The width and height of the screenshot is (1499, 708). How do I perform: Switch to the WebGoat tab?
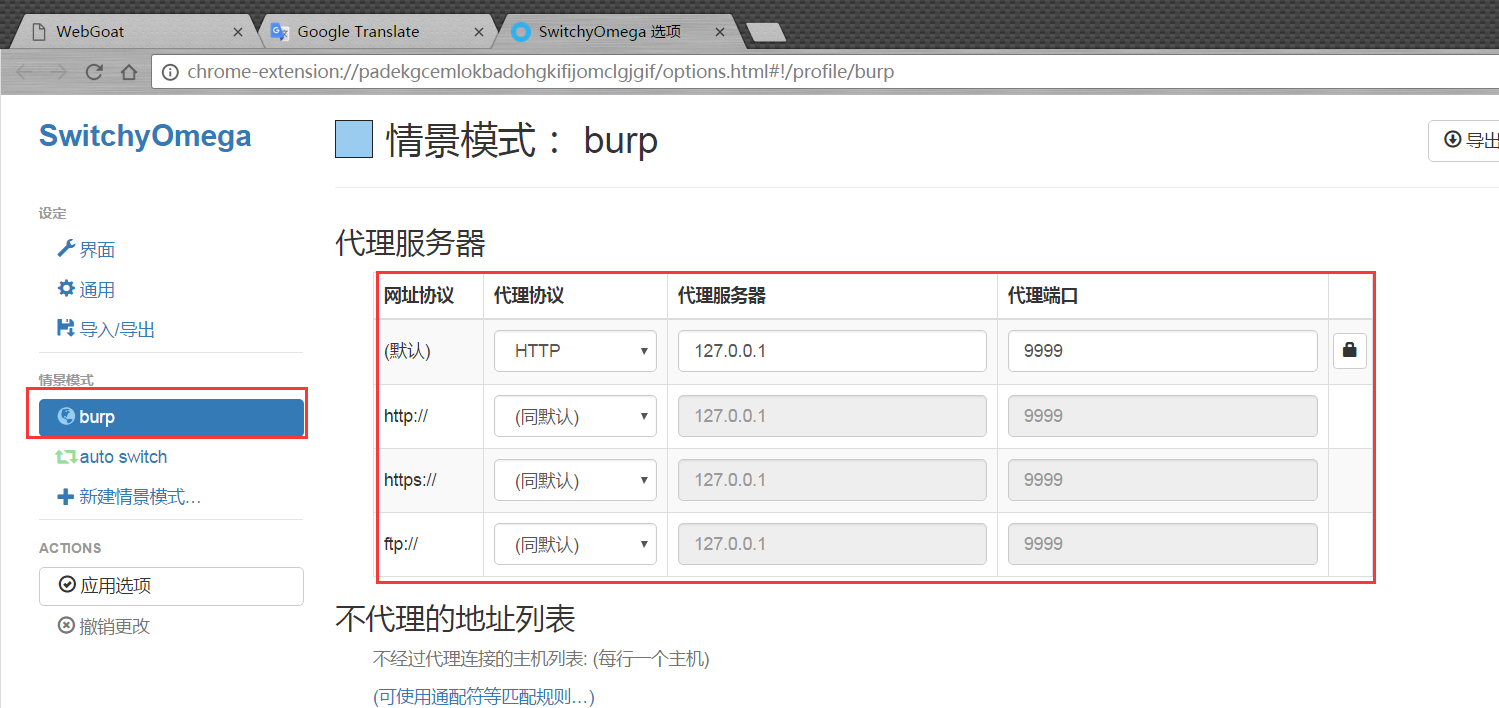[x=134, y=31]
